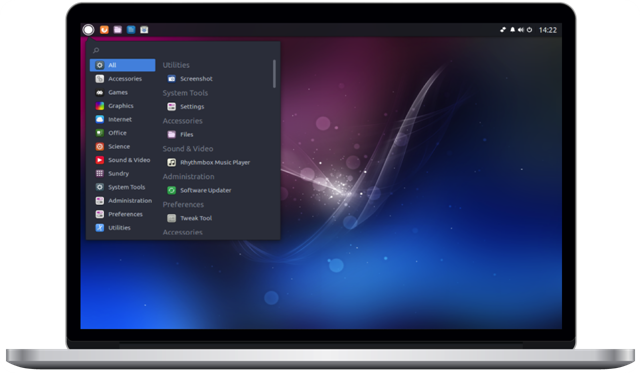Select the Science category
This screenshot has width=640, height=373.
coord(122,146)
